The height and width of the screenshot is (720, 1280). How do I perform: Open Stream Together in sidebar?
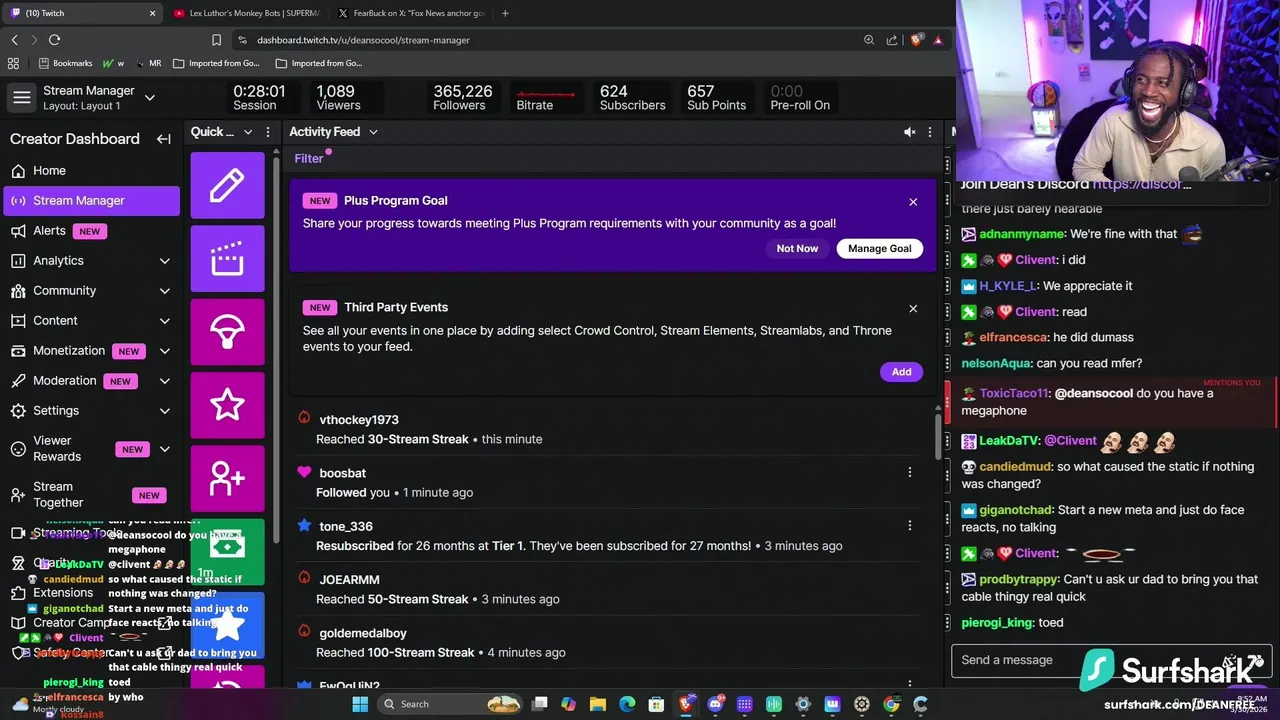click(x=92, y=495)
